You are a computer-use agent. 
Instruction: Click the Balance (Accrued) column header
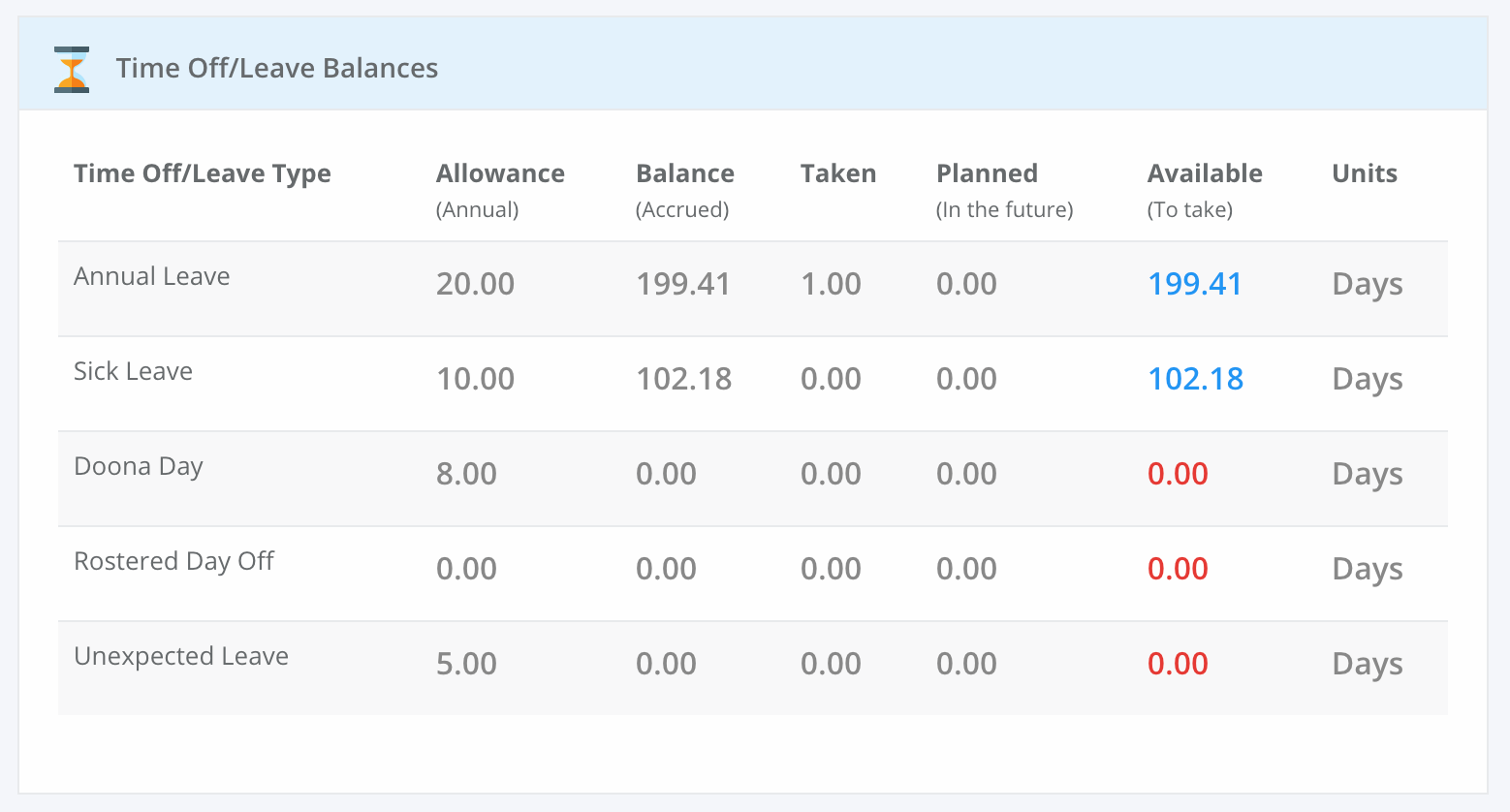click(685, 190)
